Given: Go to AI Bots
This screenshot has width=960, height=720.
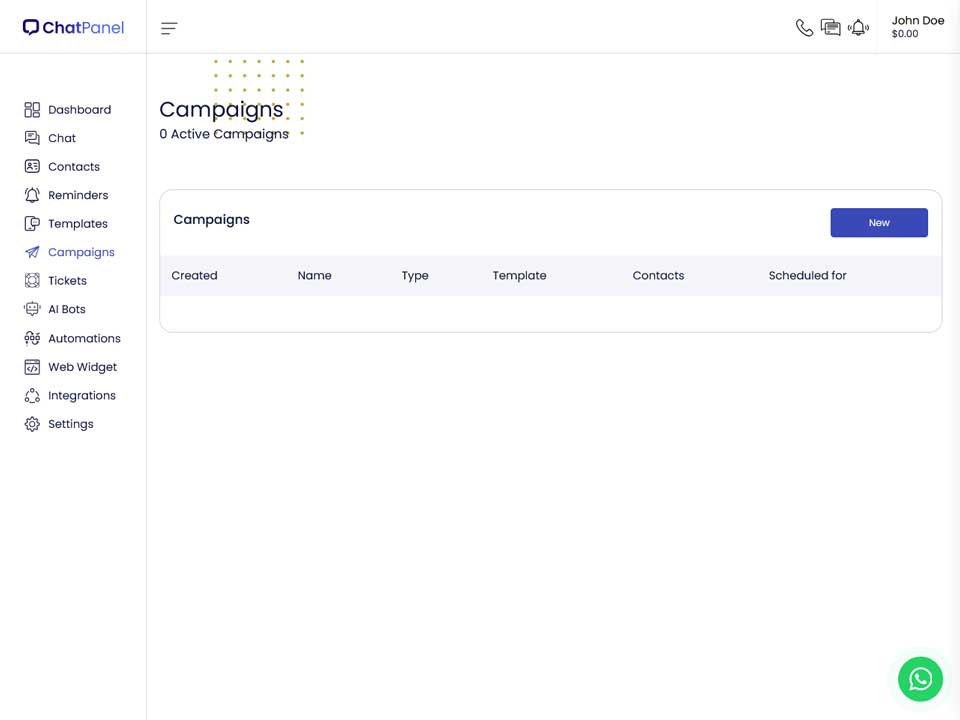Looking at the screenshot, I should point(67,309).
